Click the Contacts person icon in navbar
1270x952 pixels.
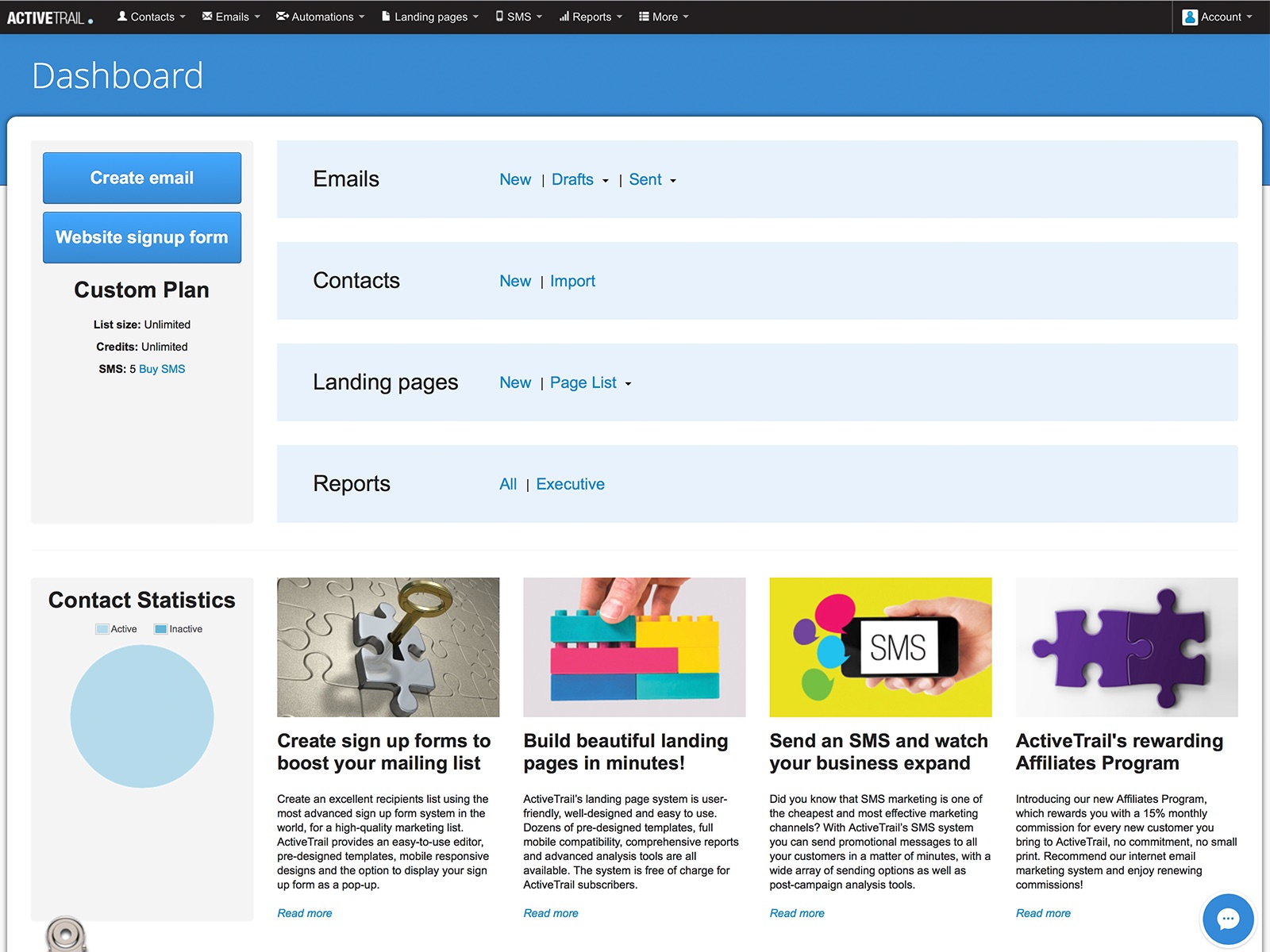[x=122, y=16]
